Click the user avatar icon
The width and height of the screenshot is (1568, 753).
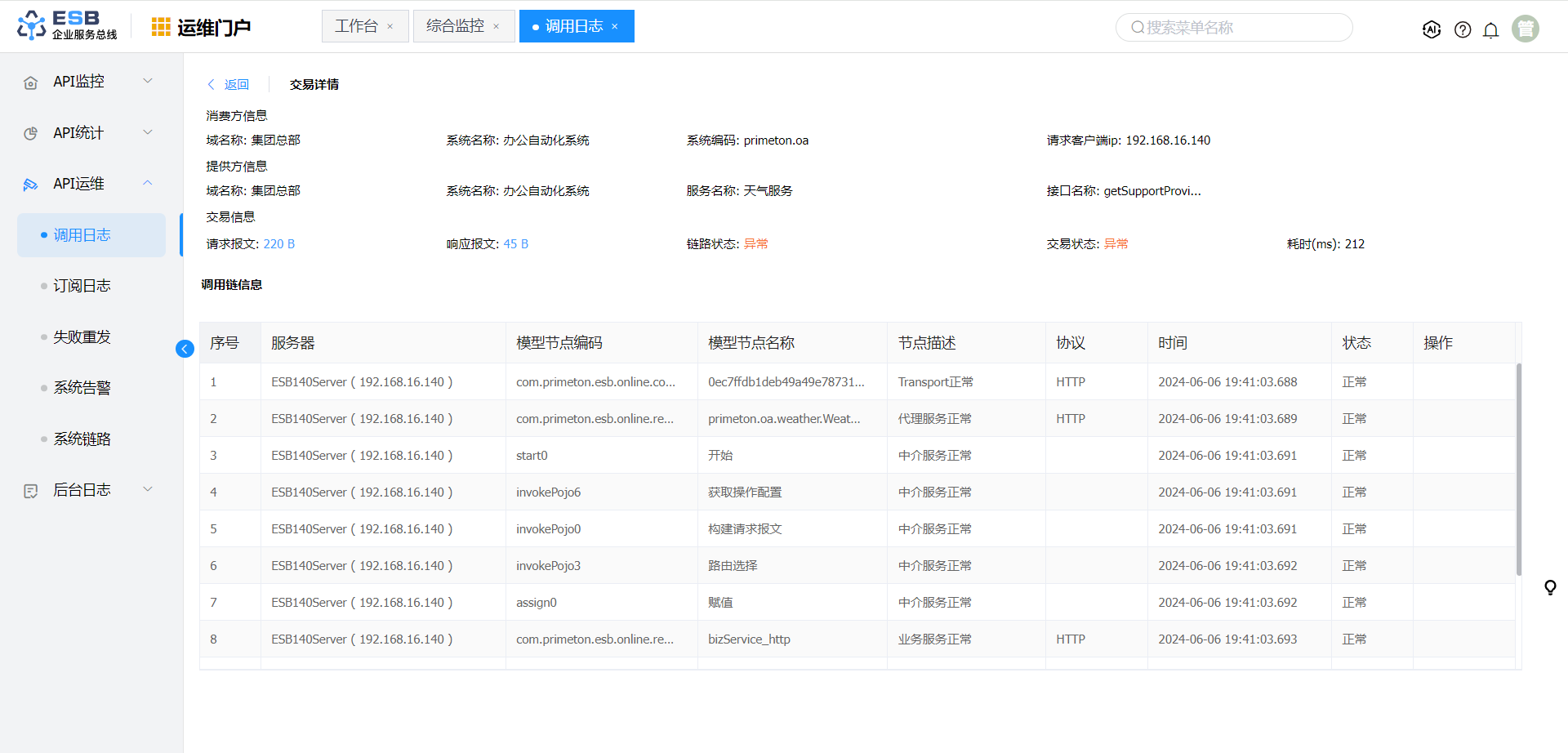(1525, 29)
